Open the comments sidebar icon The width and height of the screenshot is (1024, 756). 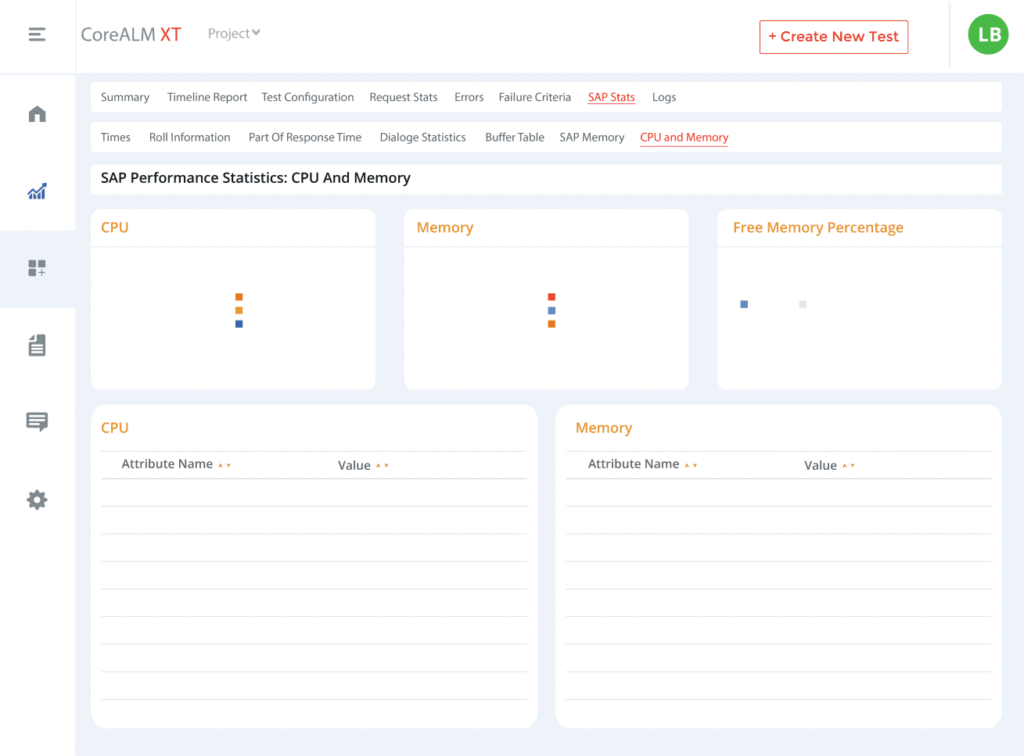tap(37, 422)
